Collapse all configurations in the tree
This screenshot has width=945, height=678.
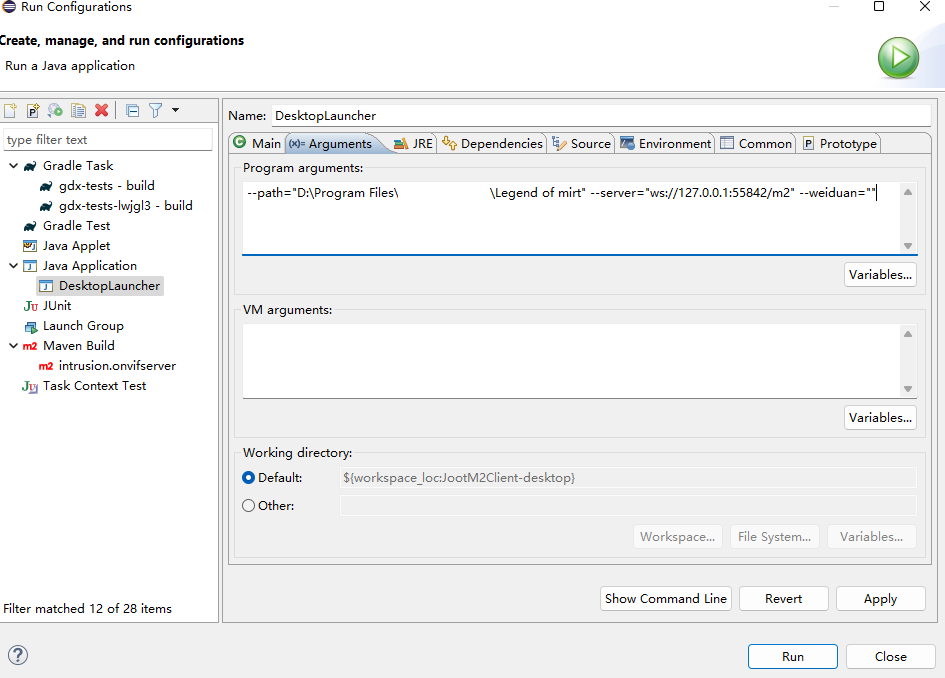(x=132, y=110)
